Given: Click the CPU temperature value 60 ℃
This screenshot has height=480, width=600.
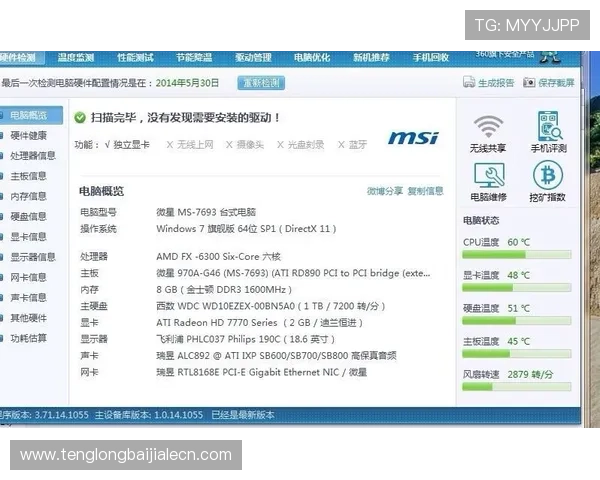Looking at the screenshot, I should [518, 242].
